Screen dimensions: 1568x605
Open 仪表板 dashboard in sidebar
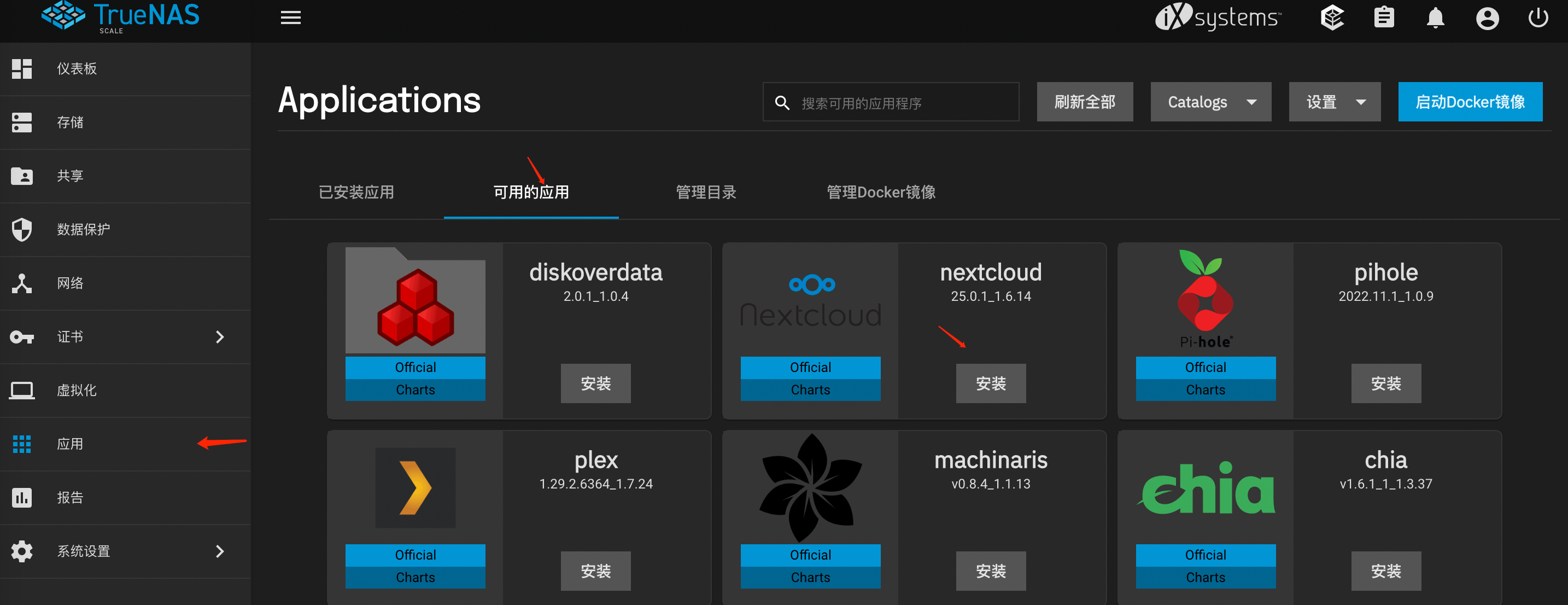click(77, 69)
